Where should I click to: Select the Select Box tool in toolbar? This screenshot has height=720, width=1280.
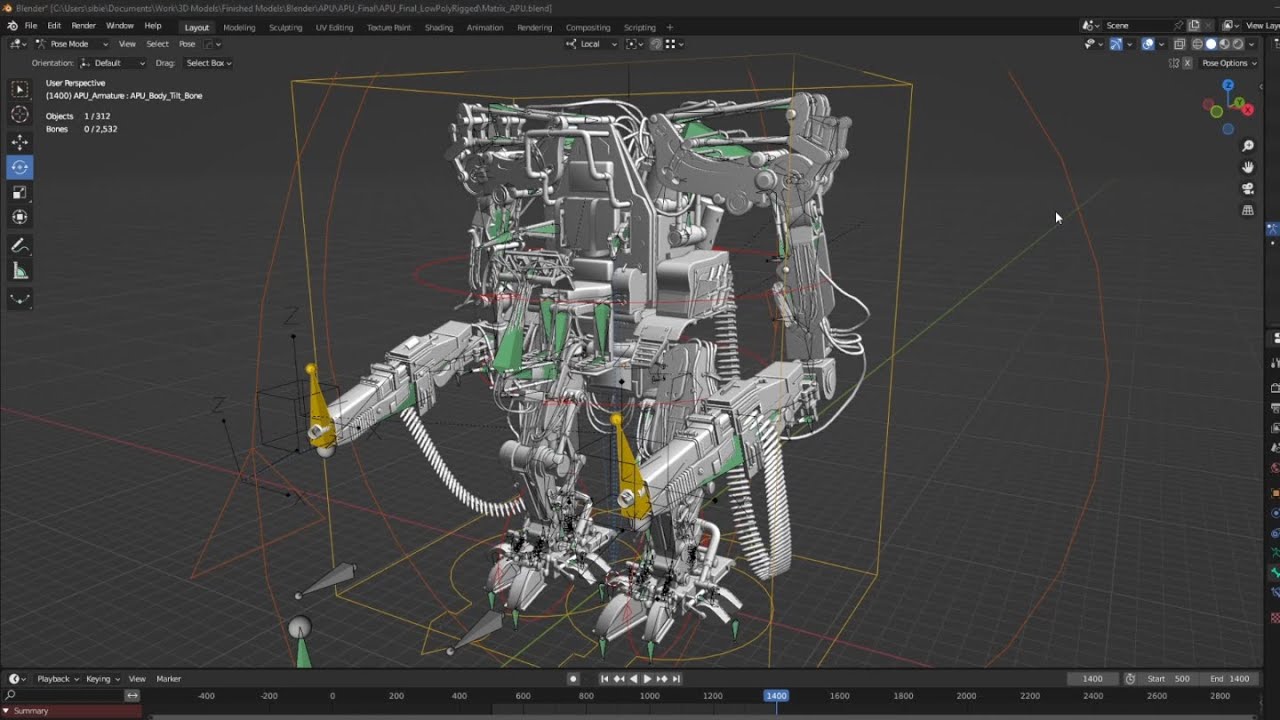click(20, 90)
